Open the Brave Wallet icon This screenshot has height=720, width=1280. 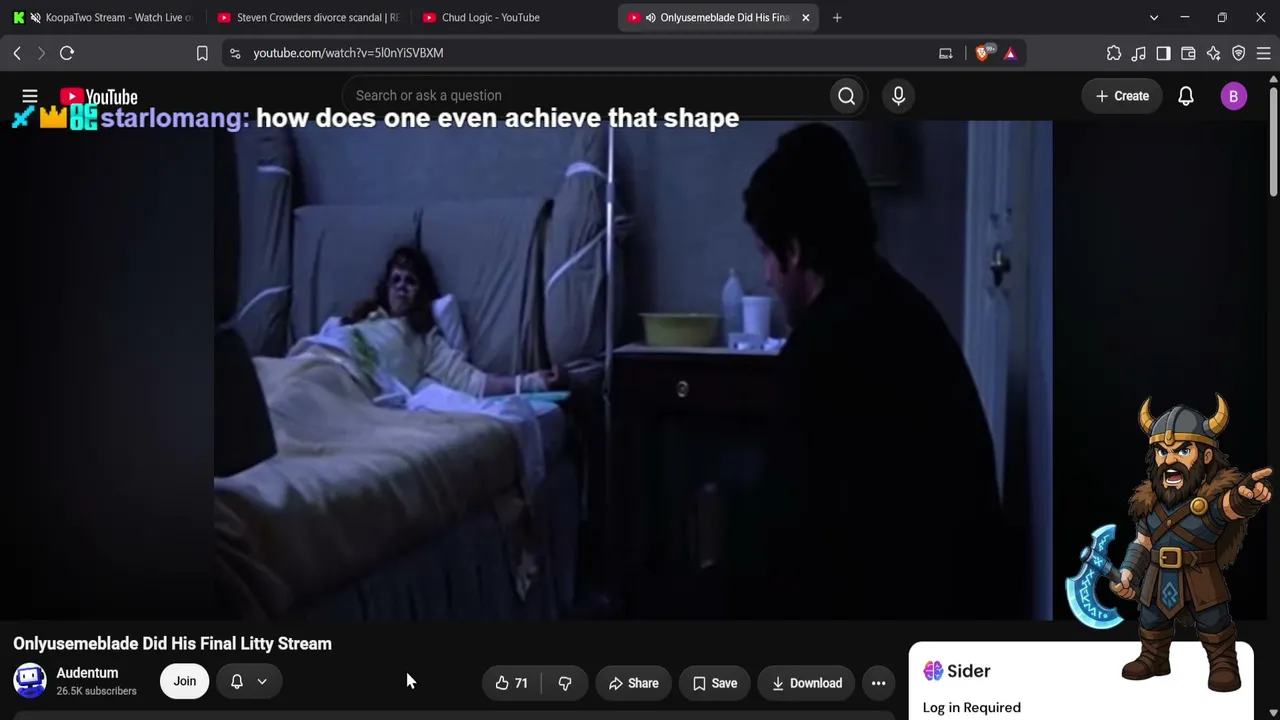coord(1188,53)
